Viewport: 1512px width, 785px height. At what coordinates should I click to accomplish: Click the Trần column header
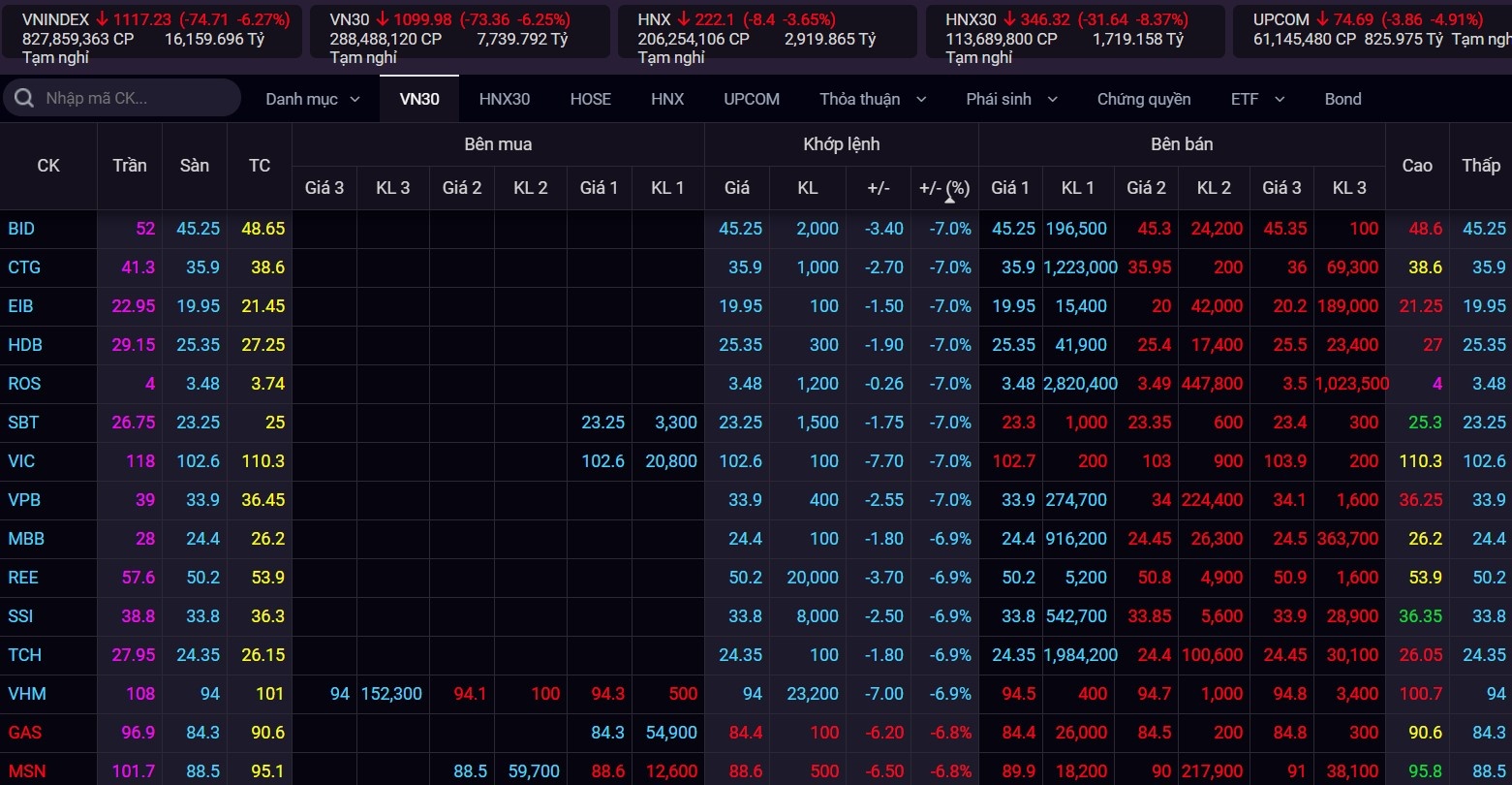130,166
